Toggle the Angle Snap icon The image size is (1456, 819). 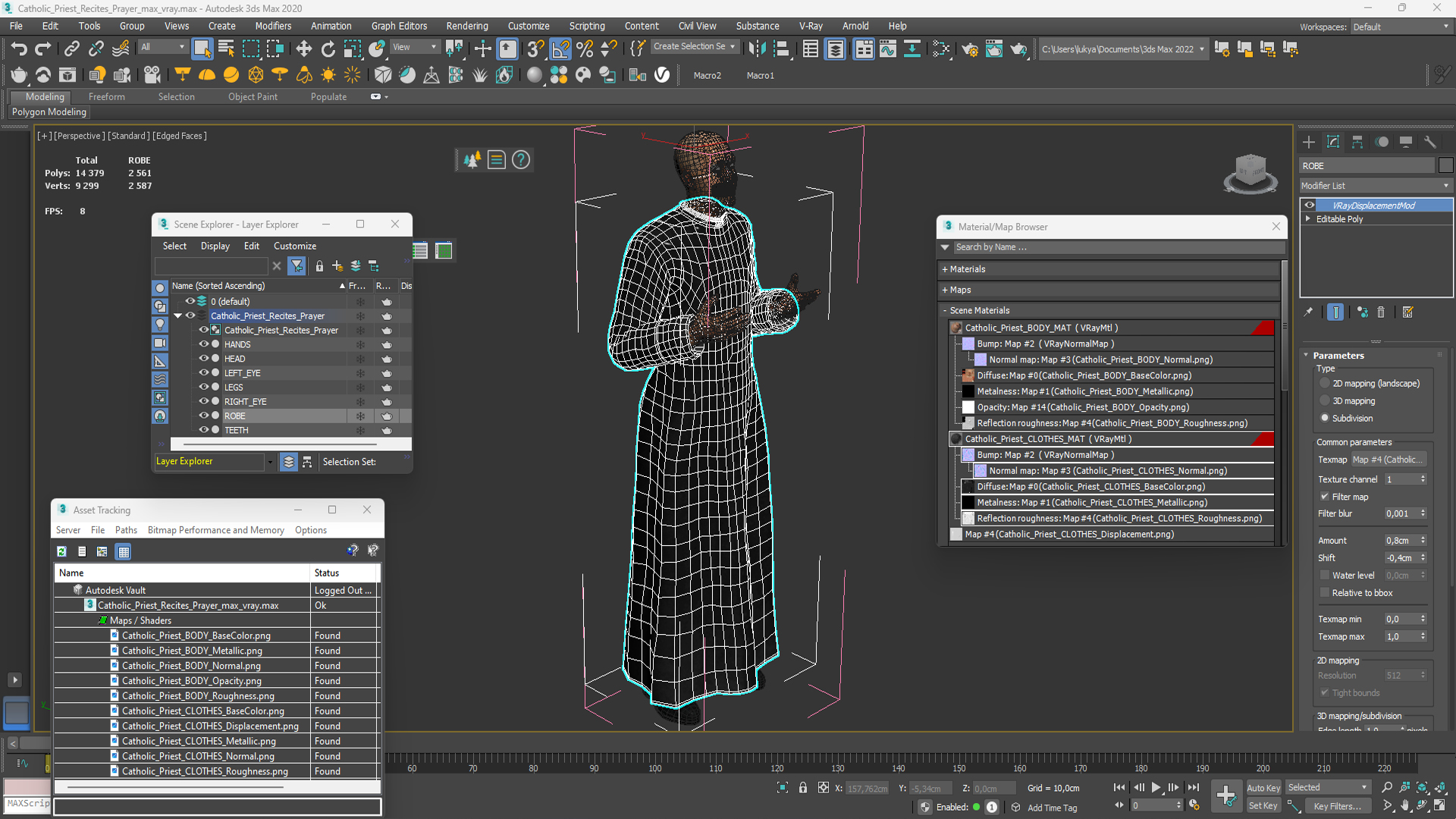(560, 49)
